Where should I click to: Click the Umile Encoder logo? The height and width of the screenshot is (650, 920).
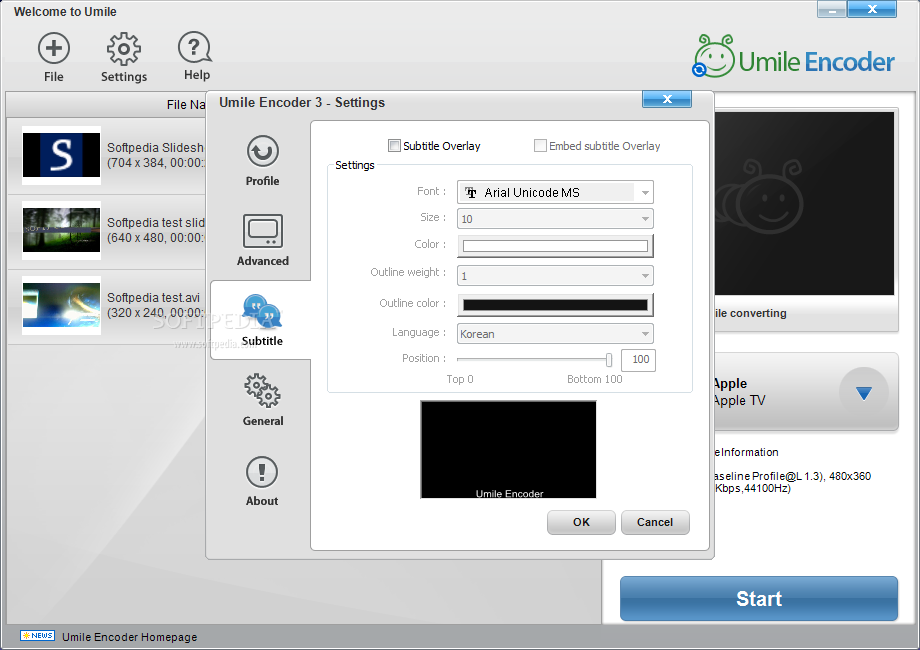coord(794,57)
